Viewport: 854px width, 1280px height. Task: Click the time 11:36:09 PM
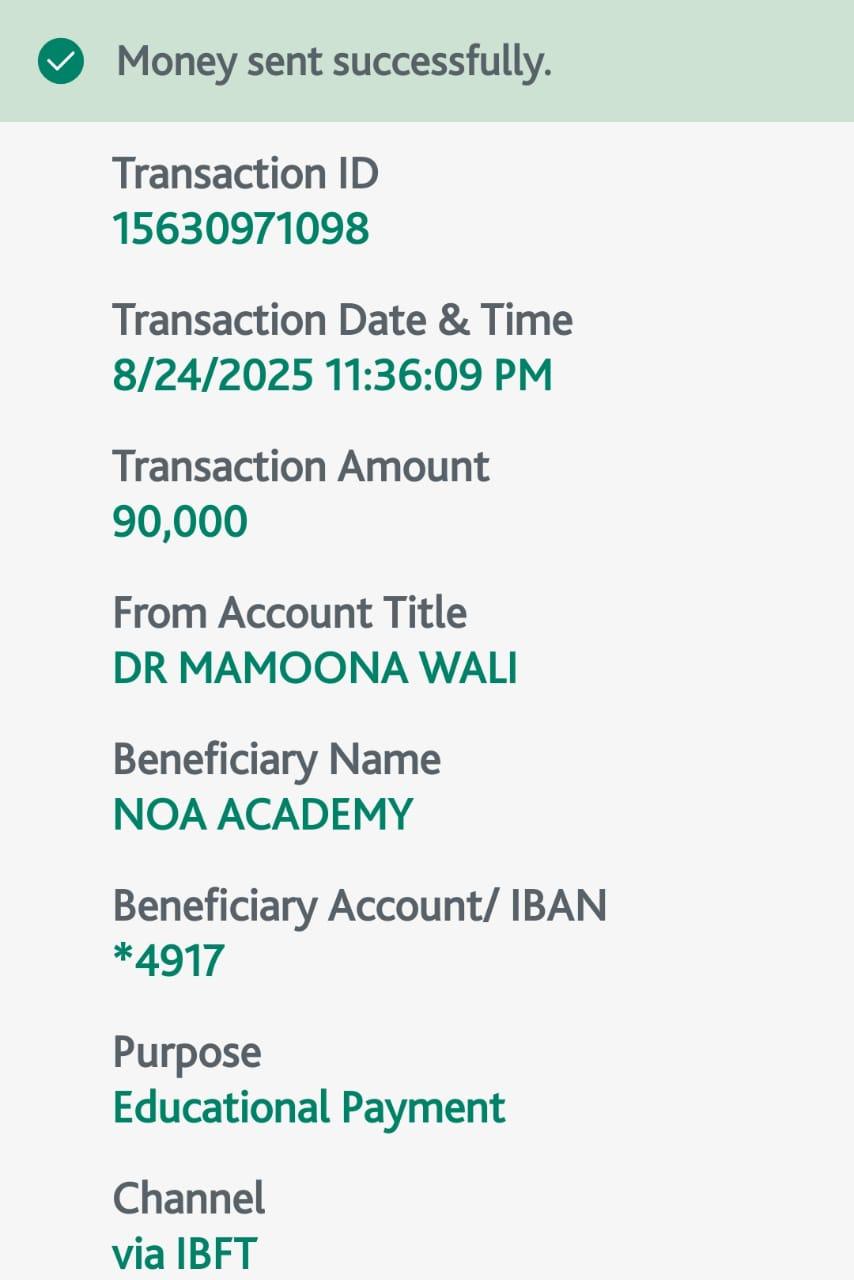[x=438, y=376]
